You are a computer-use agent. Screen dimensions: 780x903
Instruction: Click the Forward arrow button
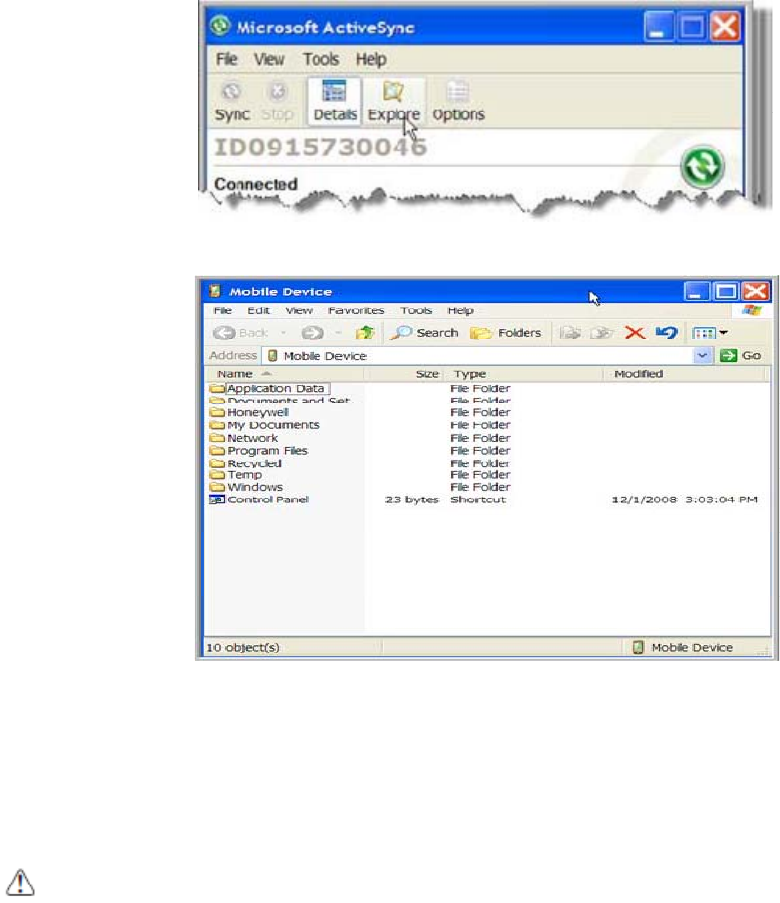[312, 333]
